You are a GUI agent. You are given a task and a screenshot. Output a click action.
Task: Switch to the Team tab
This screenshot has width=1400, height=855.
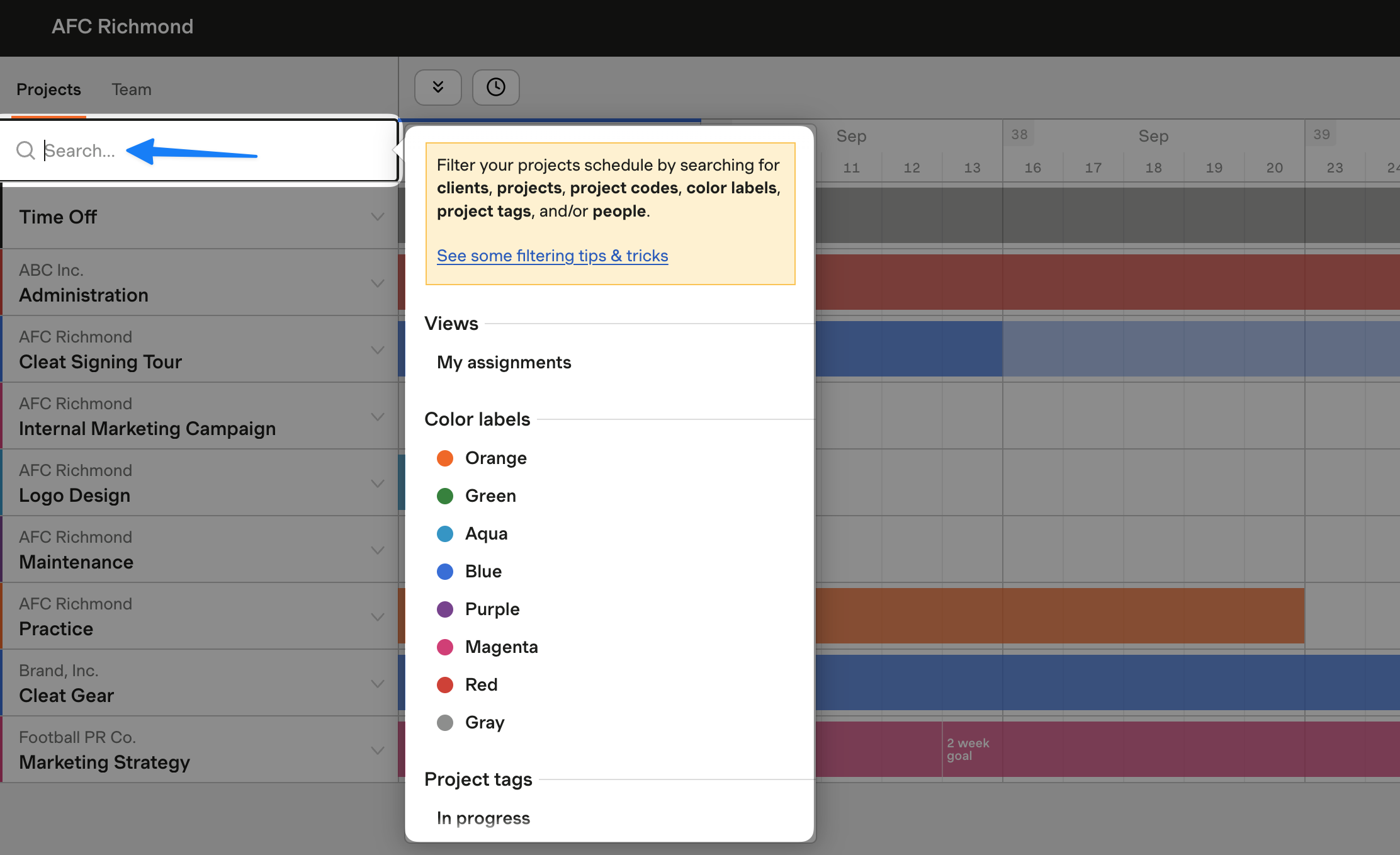[132, 89]
